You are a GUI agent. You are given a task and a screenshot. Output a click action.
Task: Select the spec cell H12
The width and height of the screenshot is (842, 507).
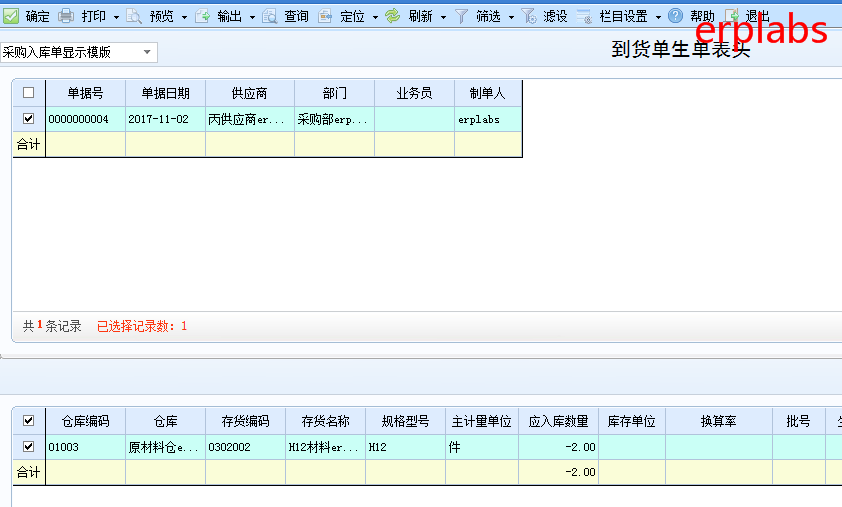[405, 447]
